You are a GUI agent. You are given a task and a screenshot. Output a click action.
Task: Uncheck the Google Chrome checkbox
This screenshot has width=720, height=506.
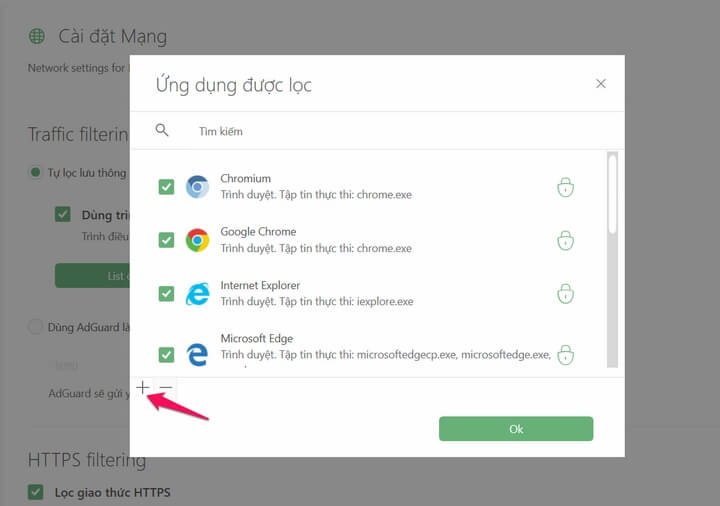point(166,240)
